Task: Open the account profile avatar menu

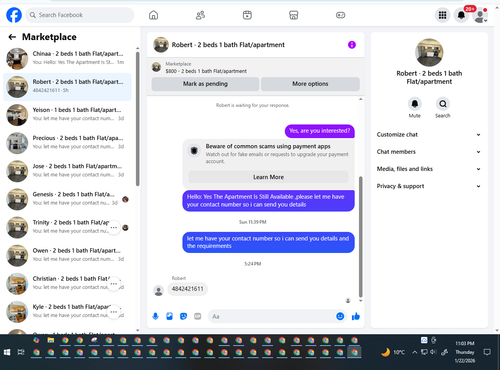Action: 480,15
